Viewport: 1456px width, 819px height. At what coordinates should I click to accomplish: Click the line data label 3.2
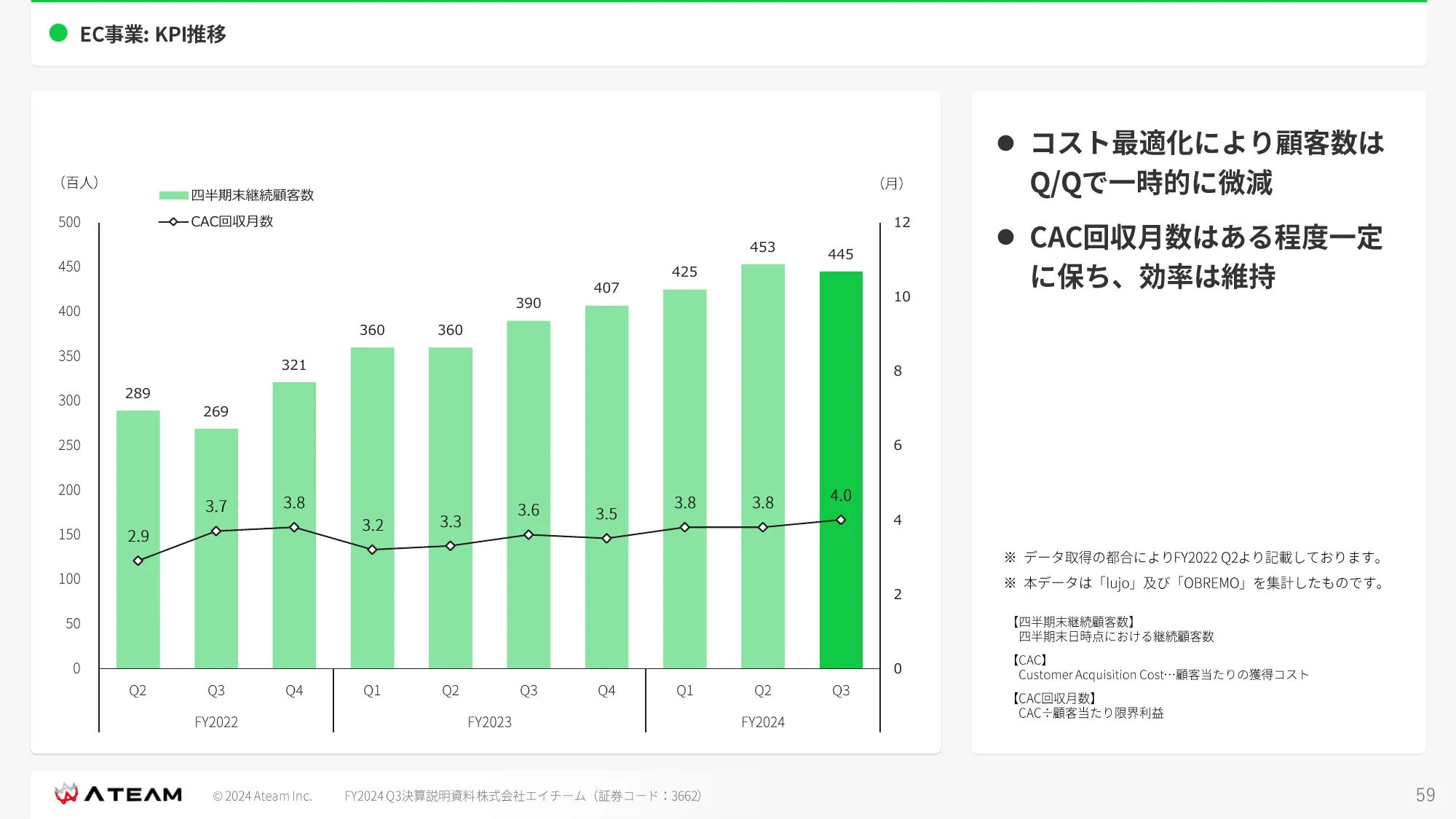(373, 525)
